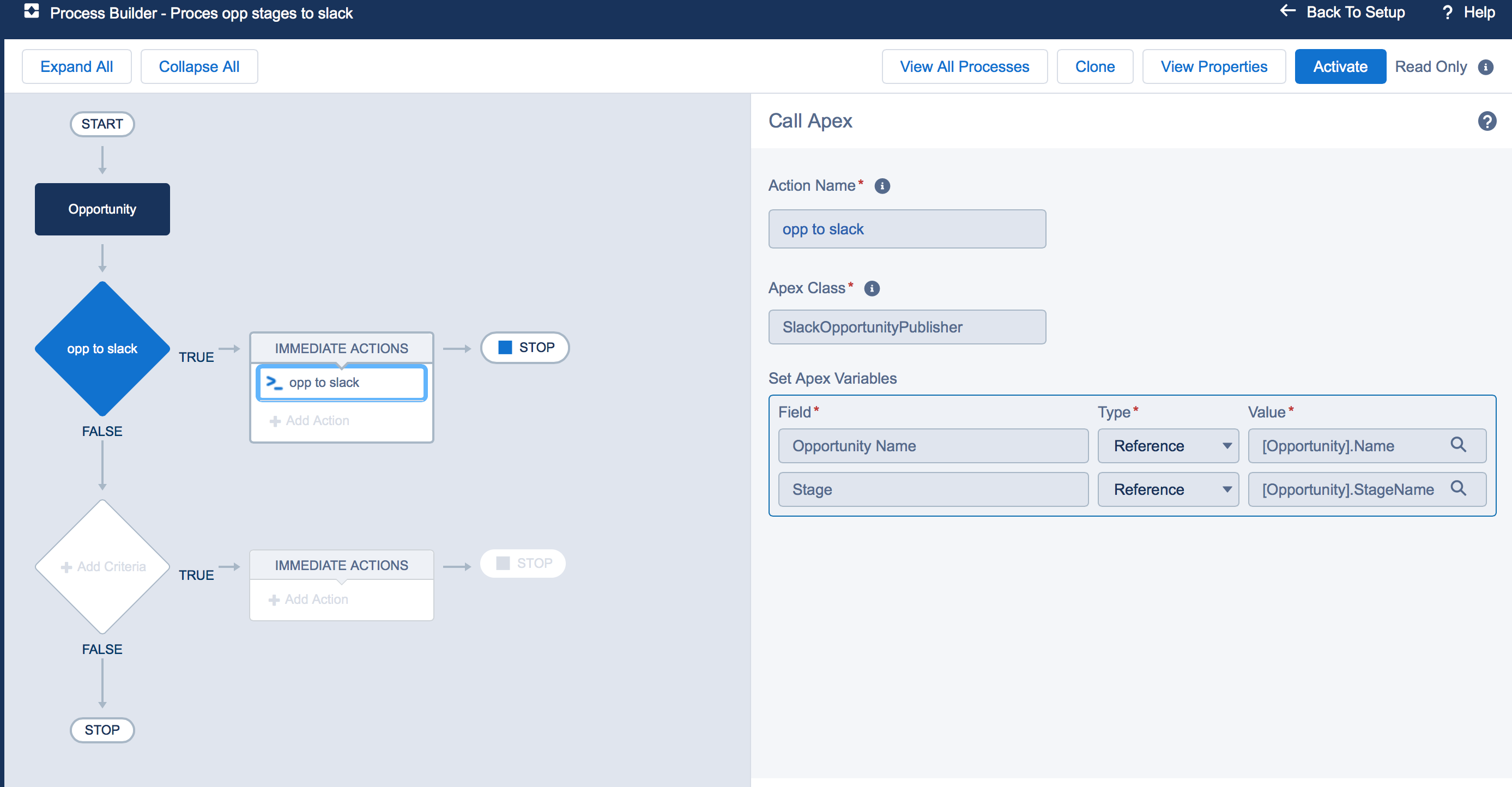Open the Type dropdown for Opportunity Name
This screenshot has width=1512, height=787.
1168,446
